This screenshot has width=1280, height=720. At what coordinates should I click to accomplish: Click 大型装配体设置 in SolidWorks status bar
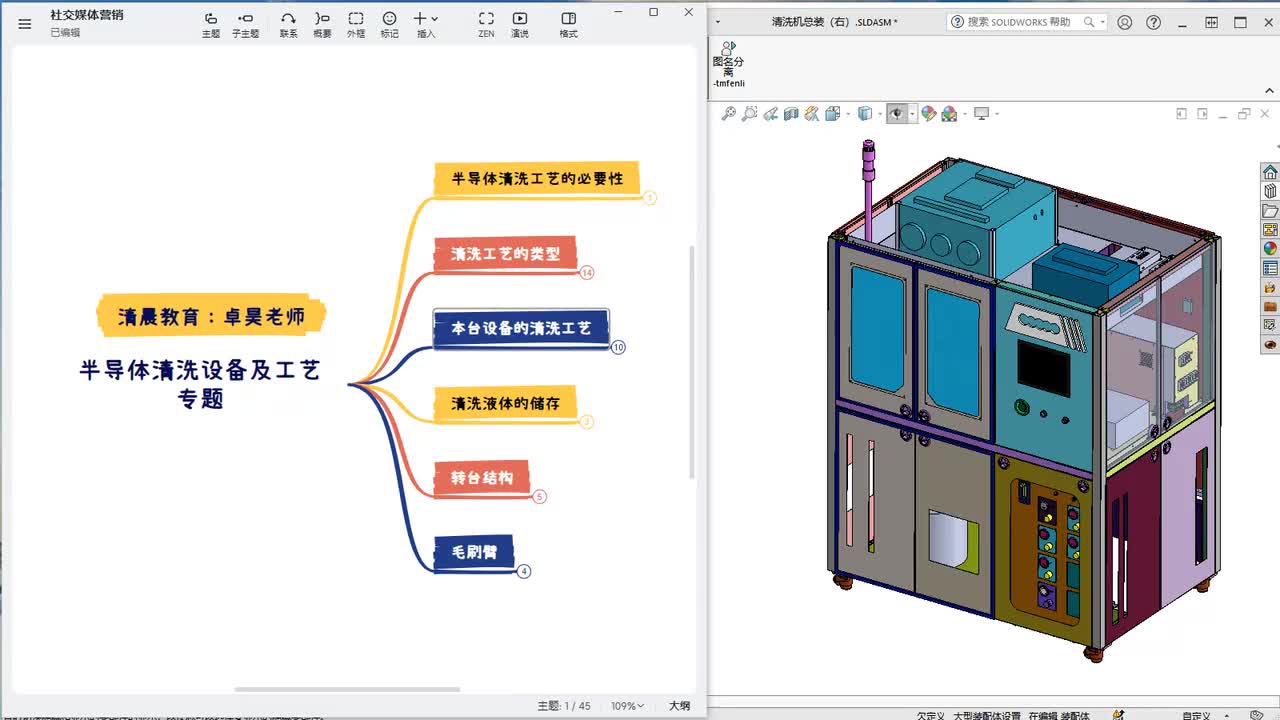tap(986, 715)
